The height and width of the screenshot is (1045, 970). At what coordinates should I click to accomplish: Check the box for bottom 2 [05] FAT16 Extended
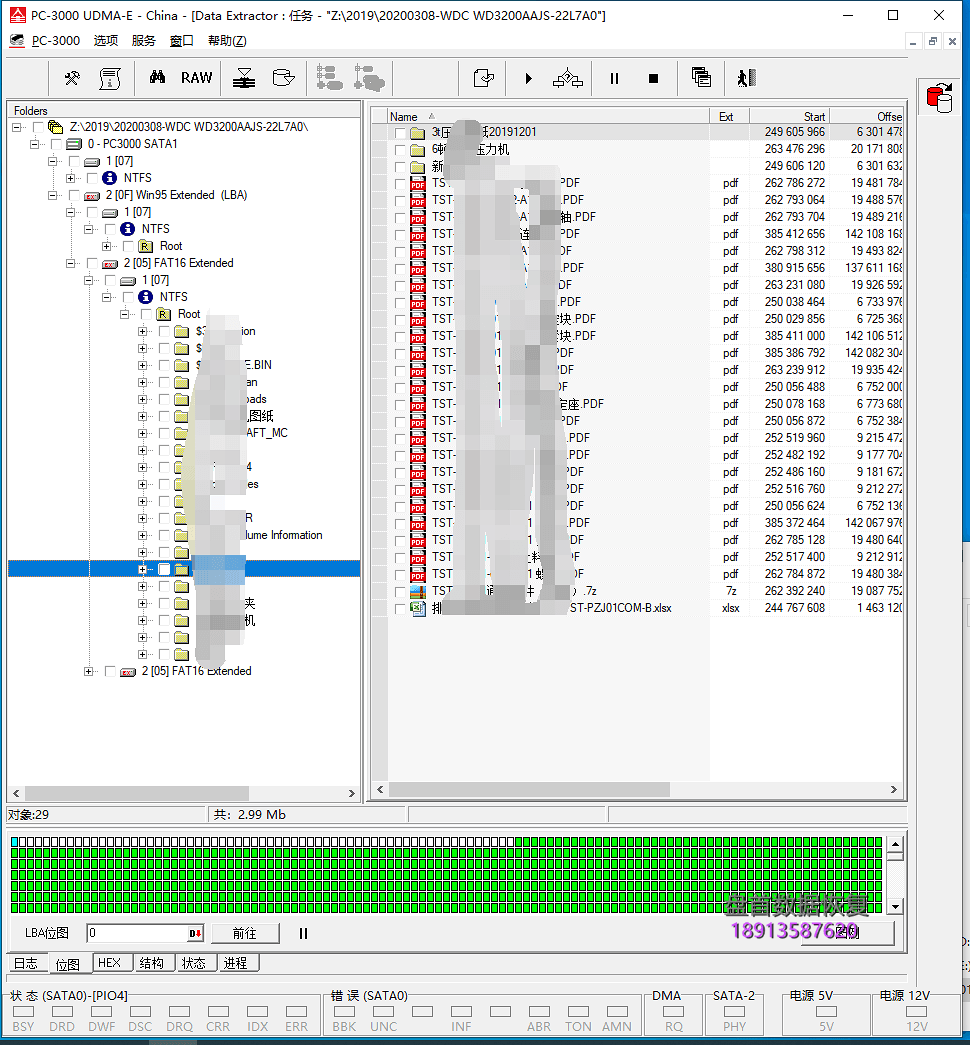(110, 671)
